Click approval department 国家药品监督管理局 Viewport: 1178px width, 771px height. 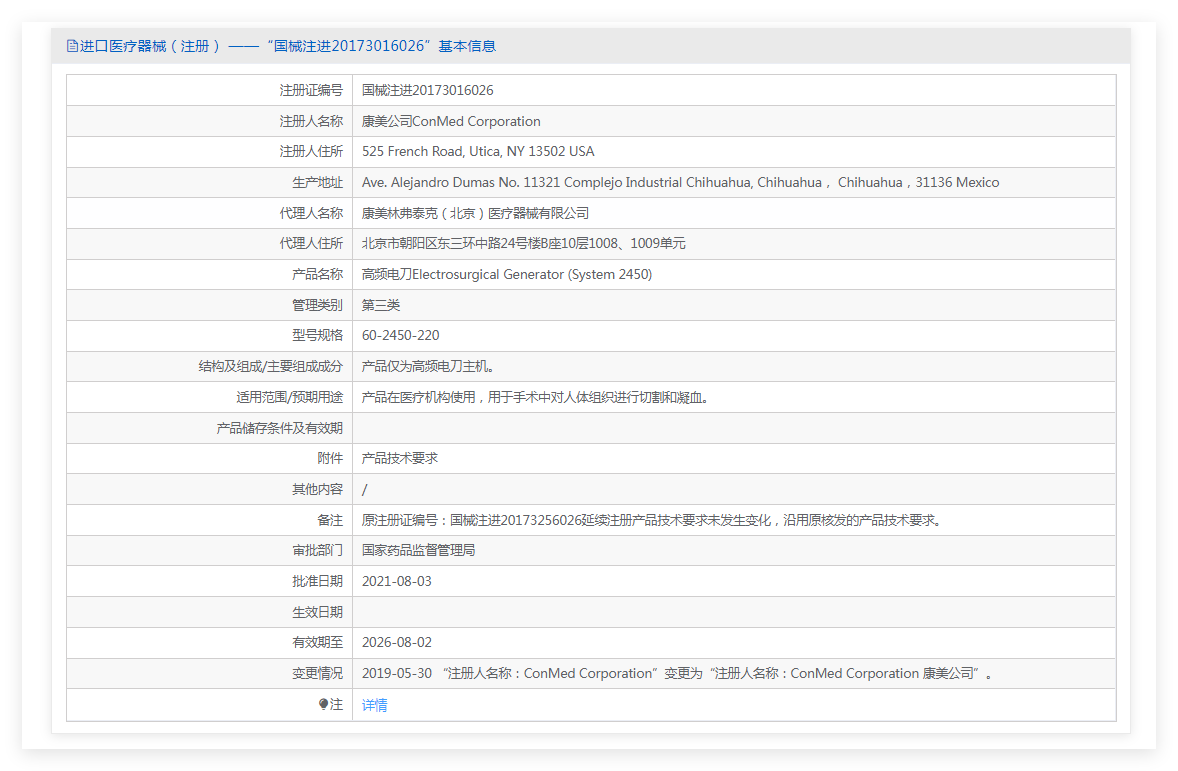point(418,551)
